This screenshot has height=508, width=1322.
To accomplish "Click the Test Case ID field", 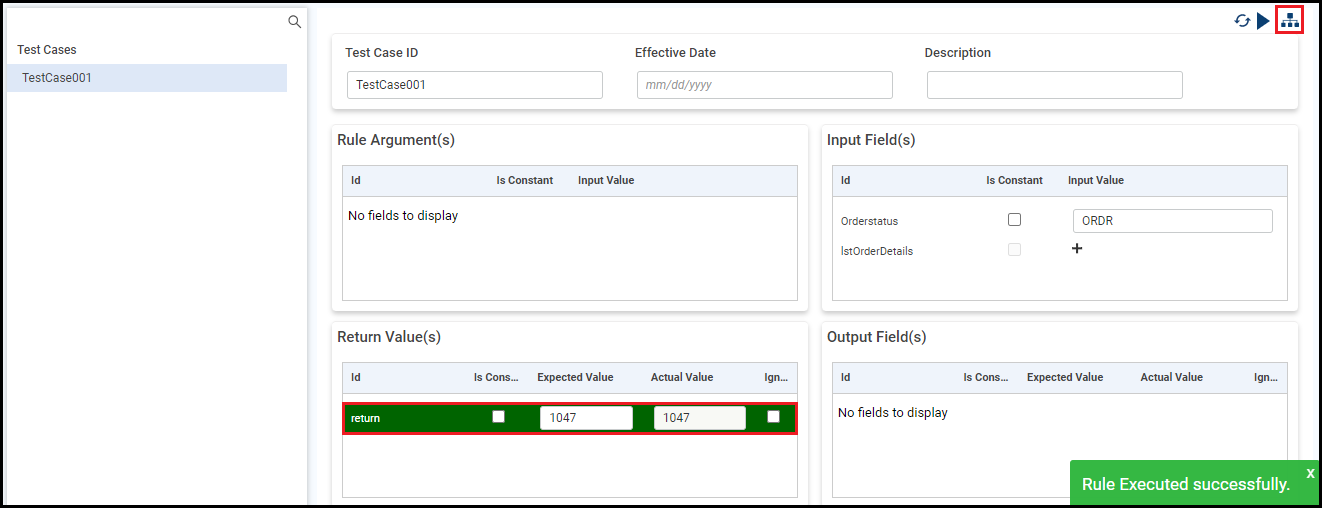I will click(x=474, y=85).
